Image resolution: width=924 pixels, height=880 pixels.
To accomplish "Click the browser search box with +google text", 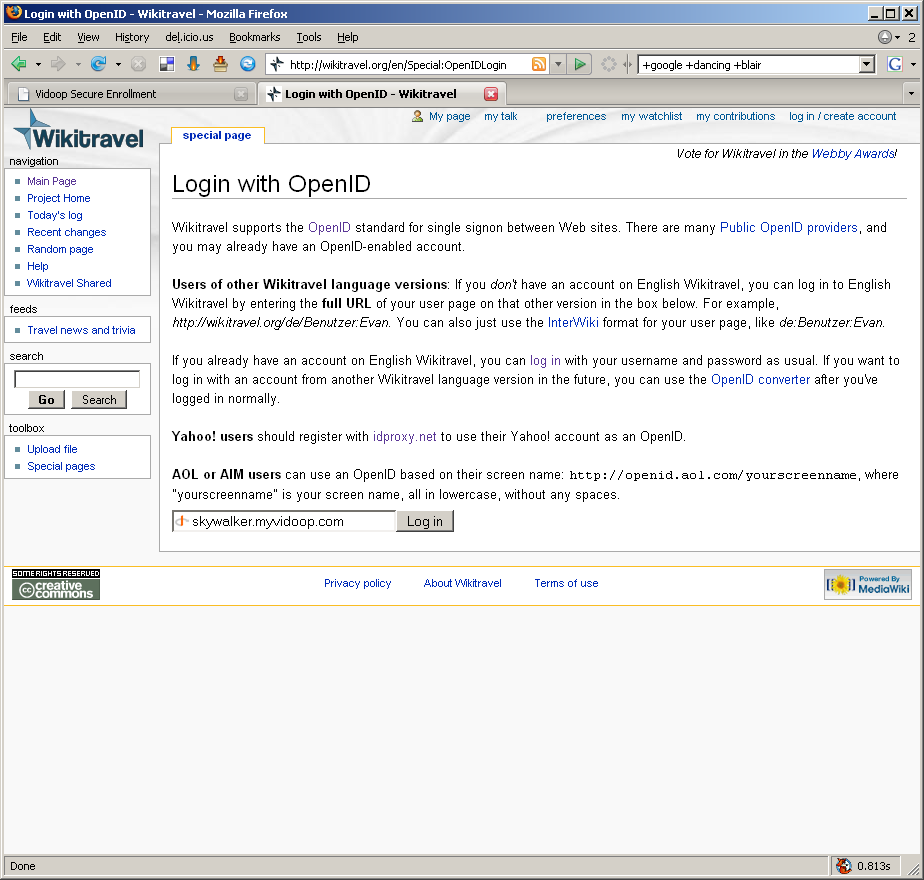I will [748, 65].
